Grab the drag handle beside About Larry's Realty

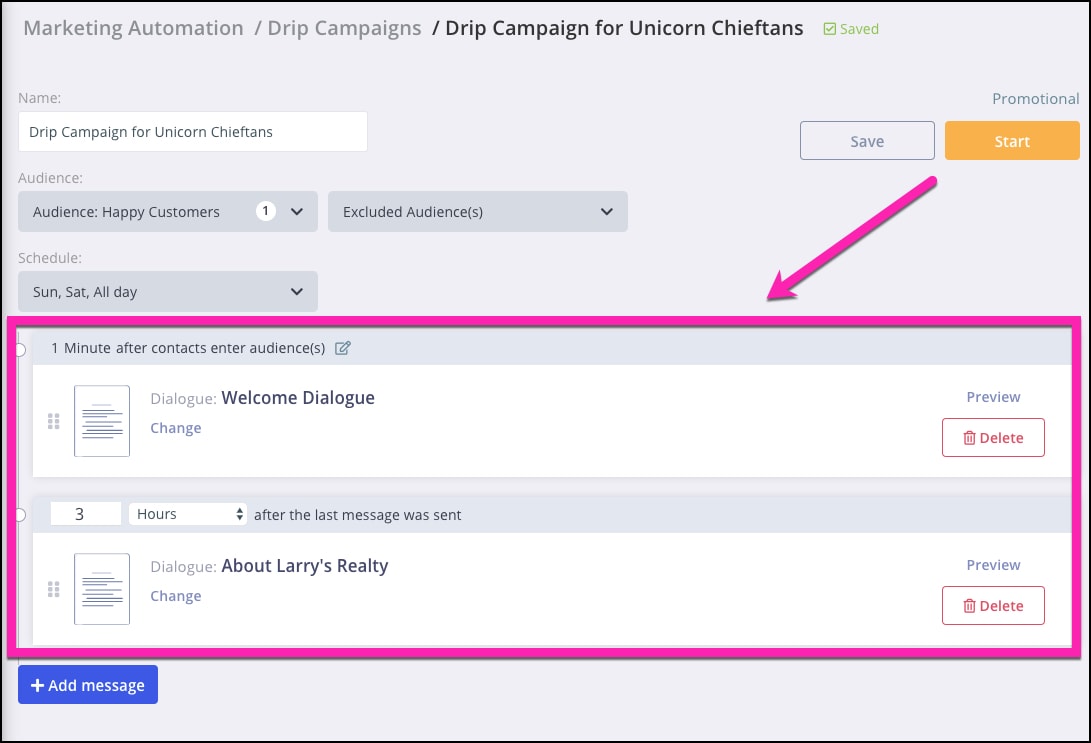[x=54, y=589]
